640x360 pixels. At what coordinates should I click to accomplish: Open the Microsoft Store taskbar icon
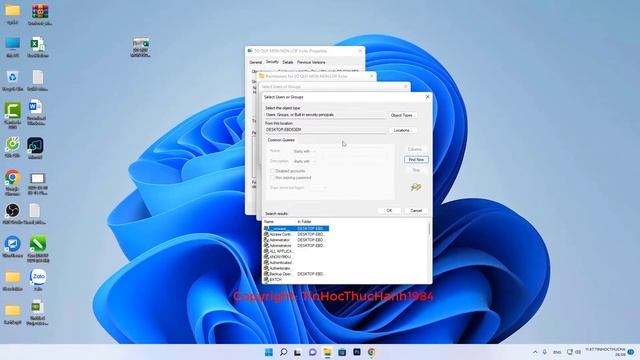(342, 352)
